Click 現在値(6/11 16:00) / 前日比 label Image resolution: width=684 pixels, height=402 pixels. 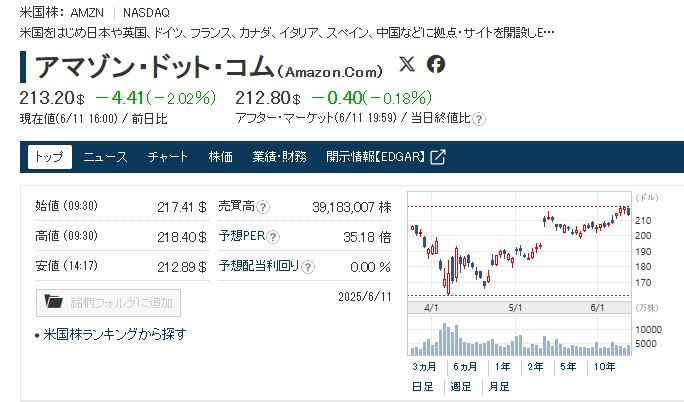click(x=93, y=119)
